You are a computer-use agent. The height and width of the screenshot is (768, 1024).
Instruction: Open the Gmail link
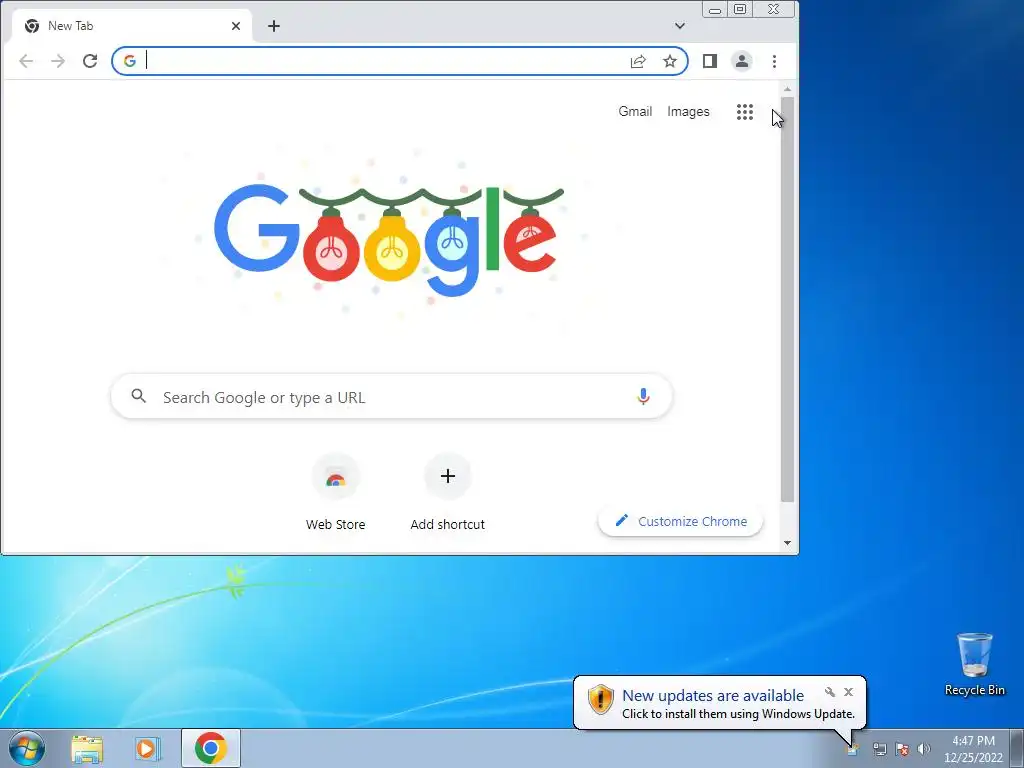click(x=635, y=112)
